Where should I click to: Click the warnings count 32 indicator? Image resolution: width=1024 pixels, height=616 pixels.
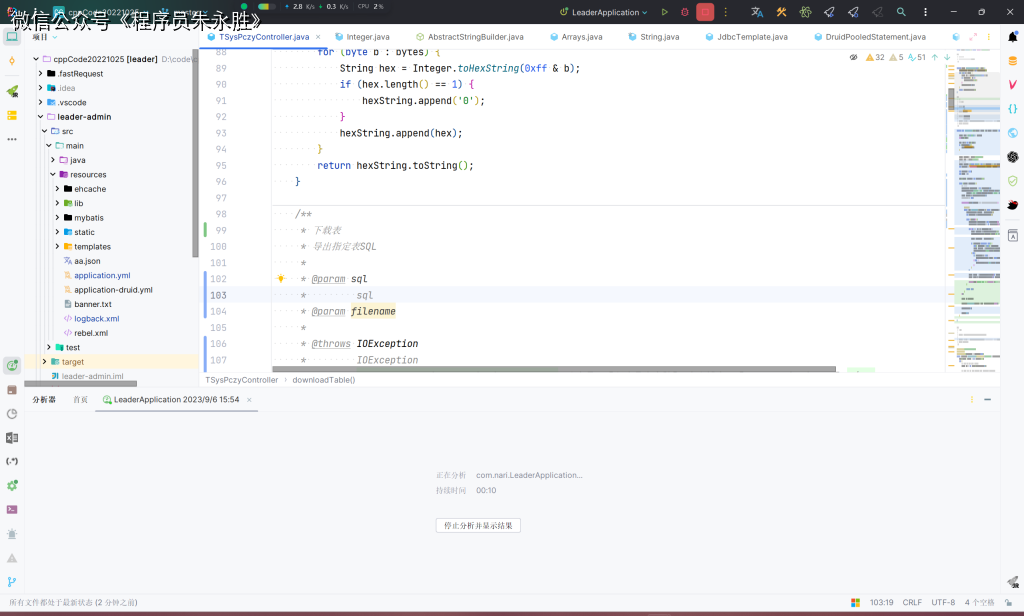click(875, 57)
